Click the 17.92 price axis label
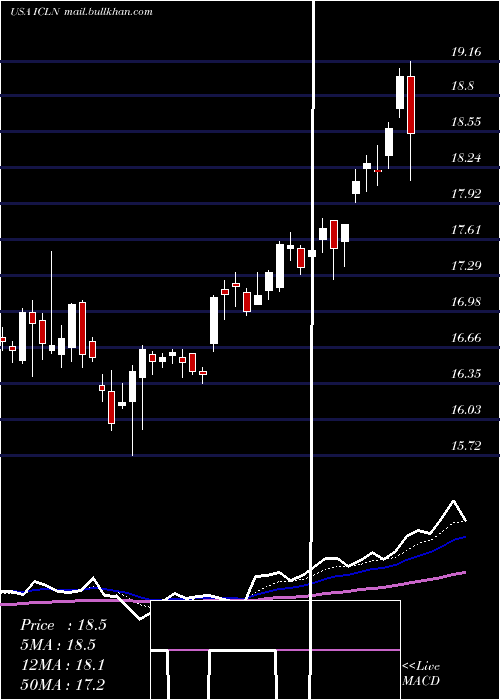 point(466,194)
